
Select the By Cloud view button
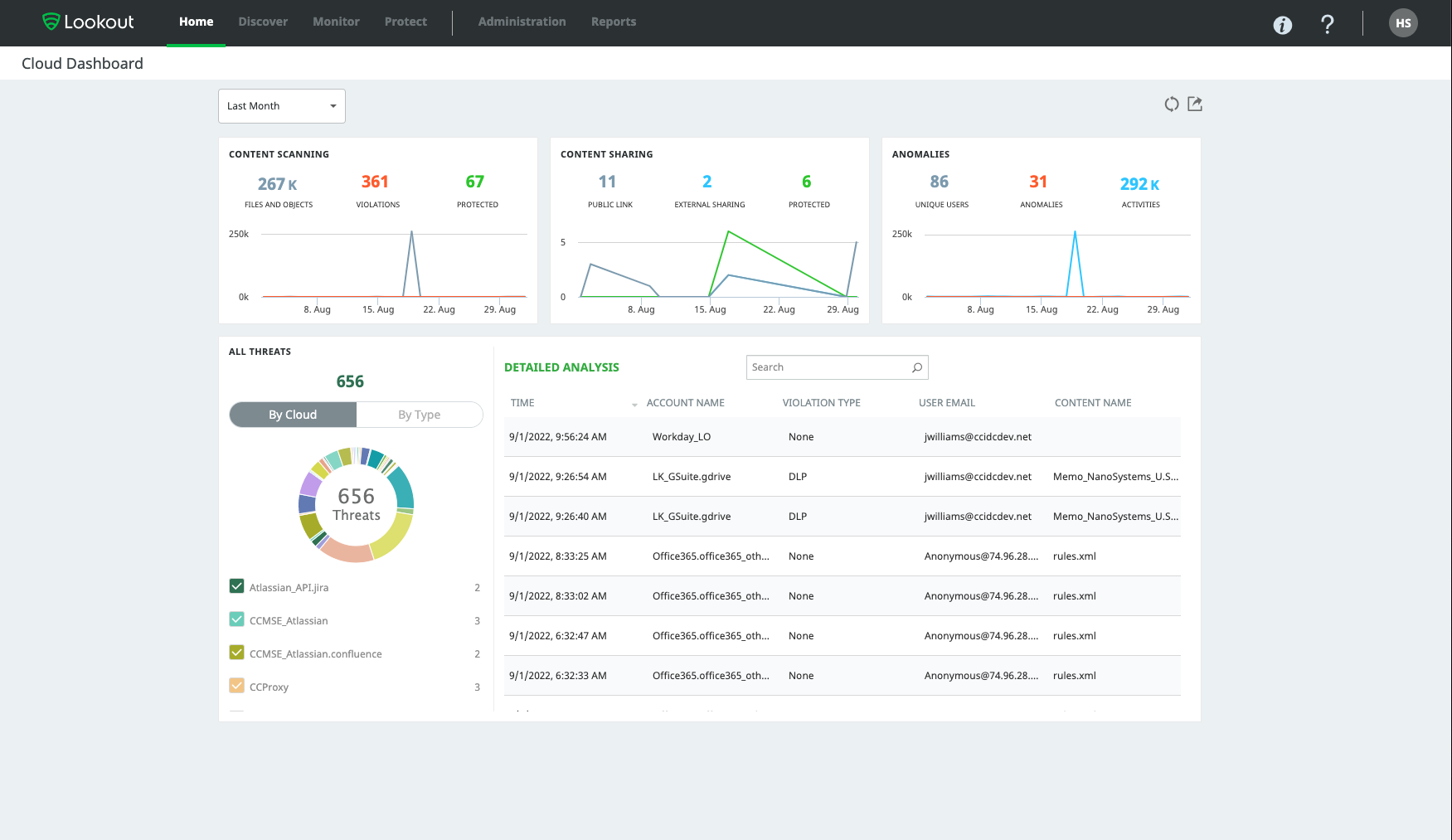(293, 415)
